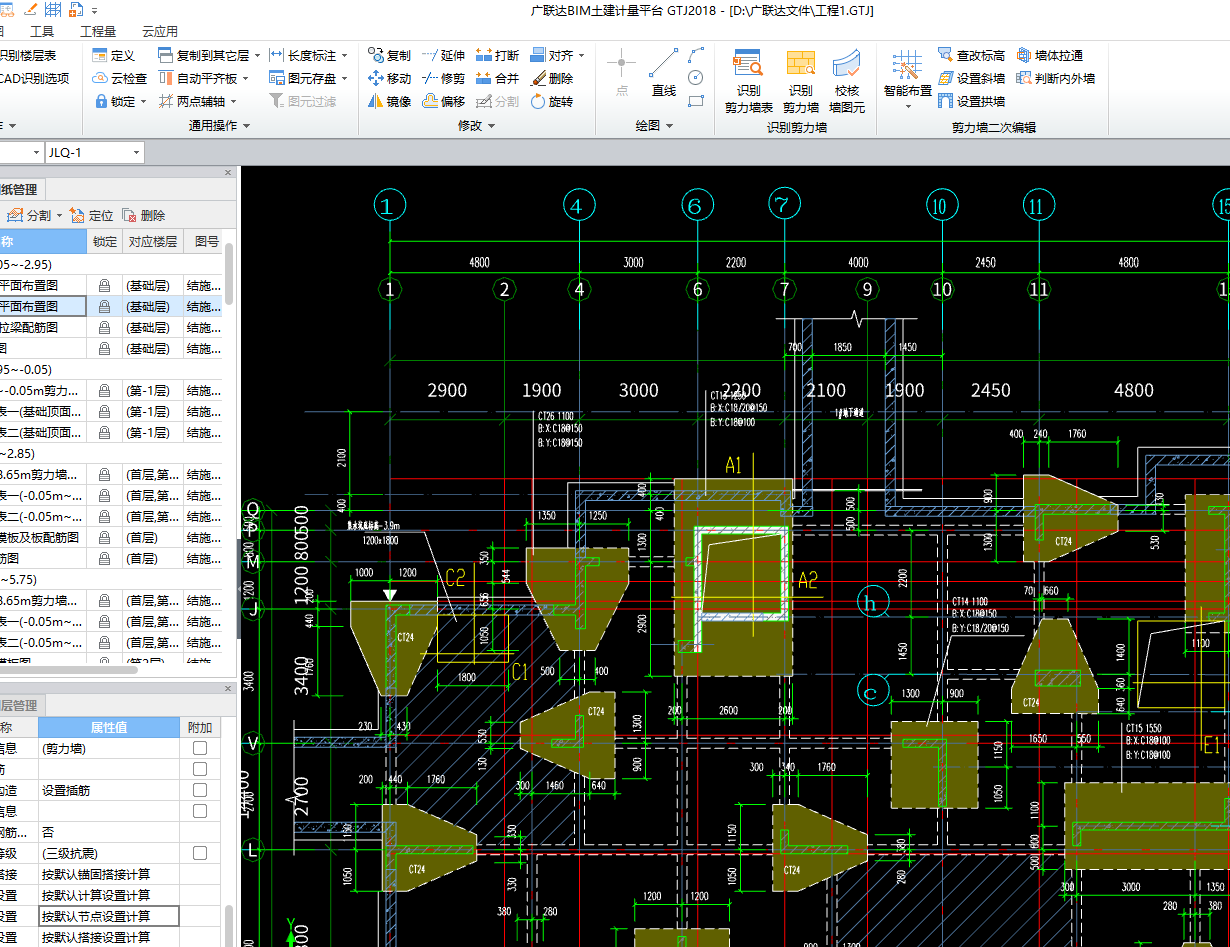Close the drawing management panel
The height and width of the screenshot is (947, 1230).
228,174
